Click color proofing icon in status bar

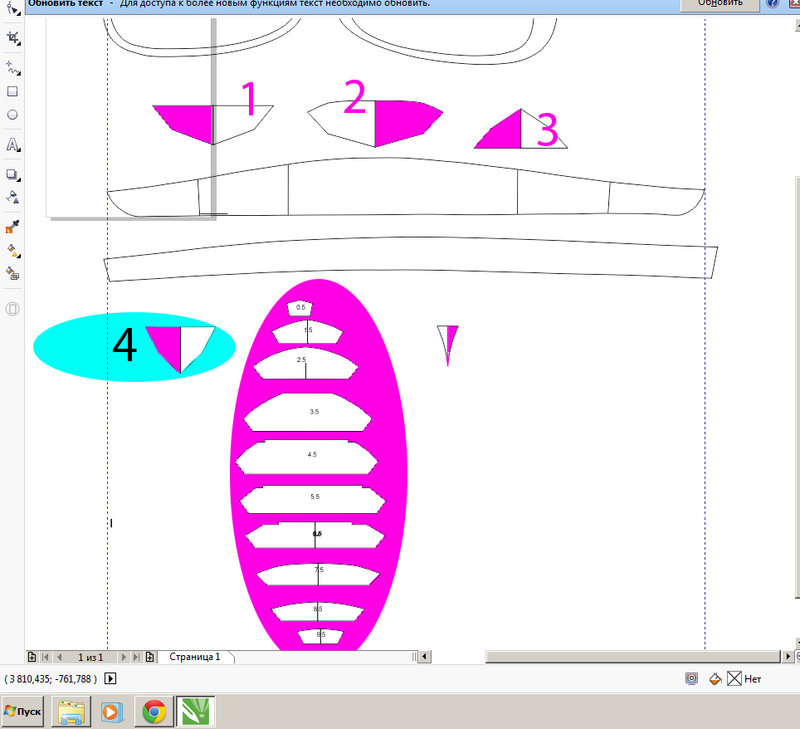[691, 679]
